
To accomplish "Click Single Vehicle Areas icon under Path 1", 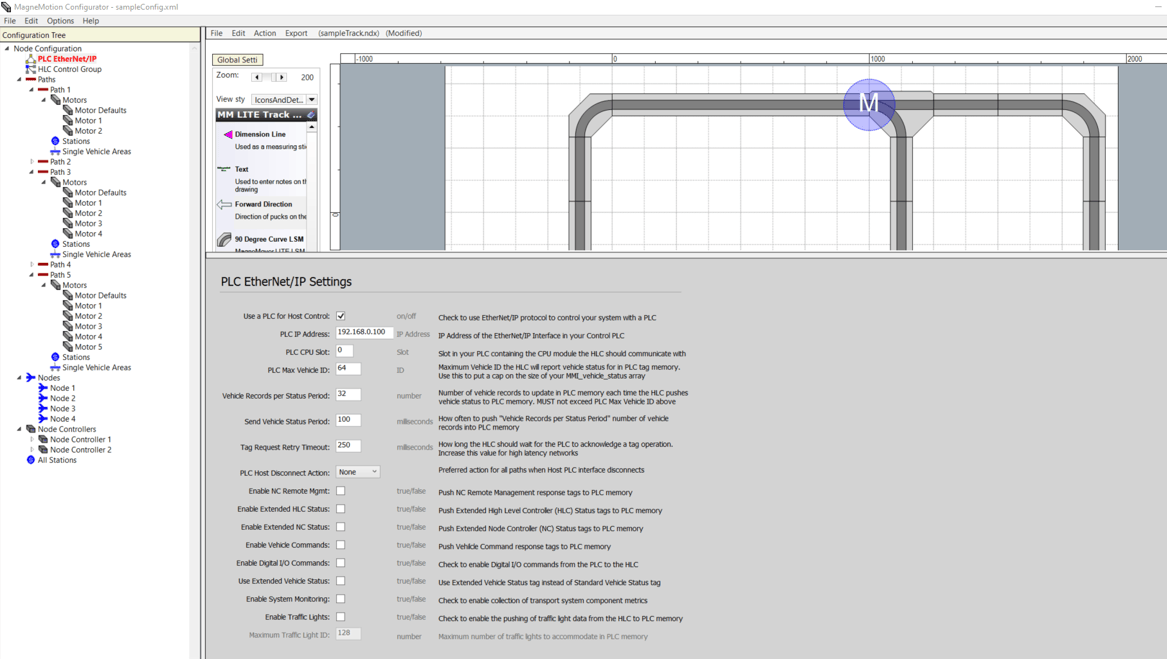I will click(55, 151).
